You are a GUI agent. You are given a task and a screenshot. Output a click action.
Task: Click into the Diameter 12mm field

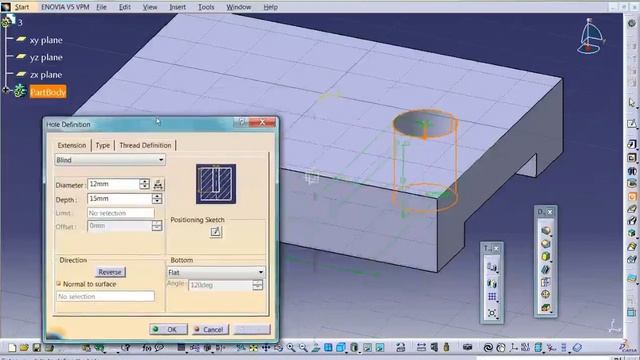point(113,184)
